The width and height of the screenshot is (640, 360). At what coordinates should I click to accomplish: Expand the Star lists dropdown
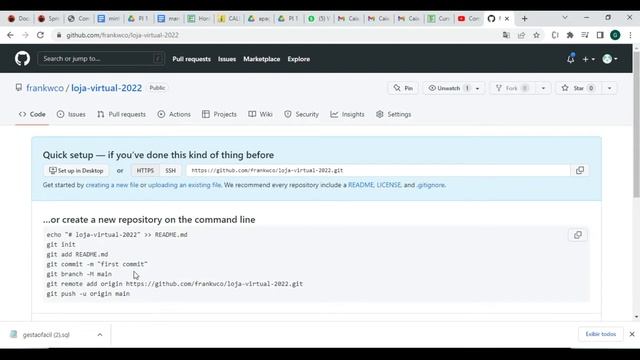tap(609, 88)
